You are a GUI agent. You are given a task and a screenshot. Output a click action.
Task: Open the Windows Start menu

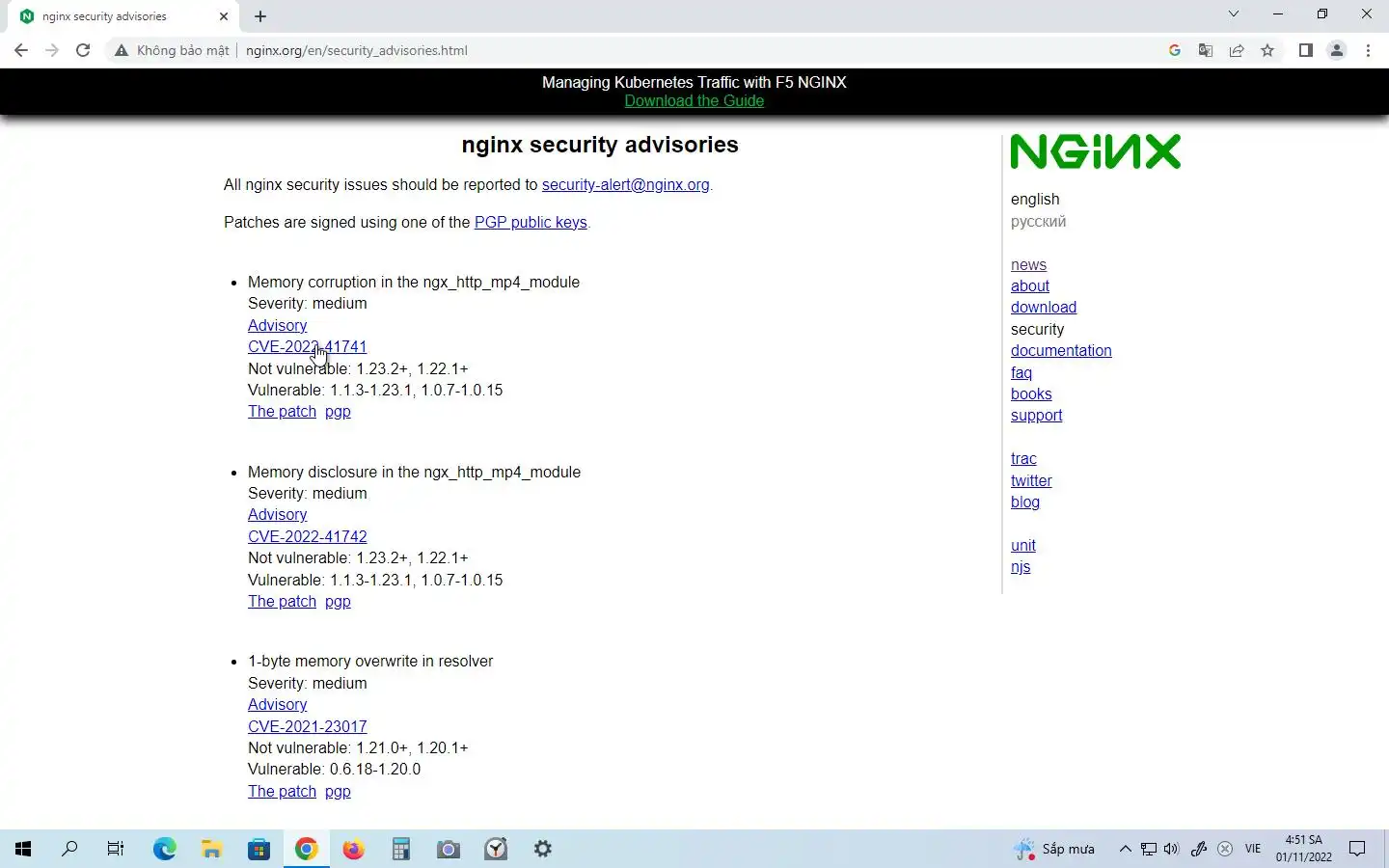(23, 849)
